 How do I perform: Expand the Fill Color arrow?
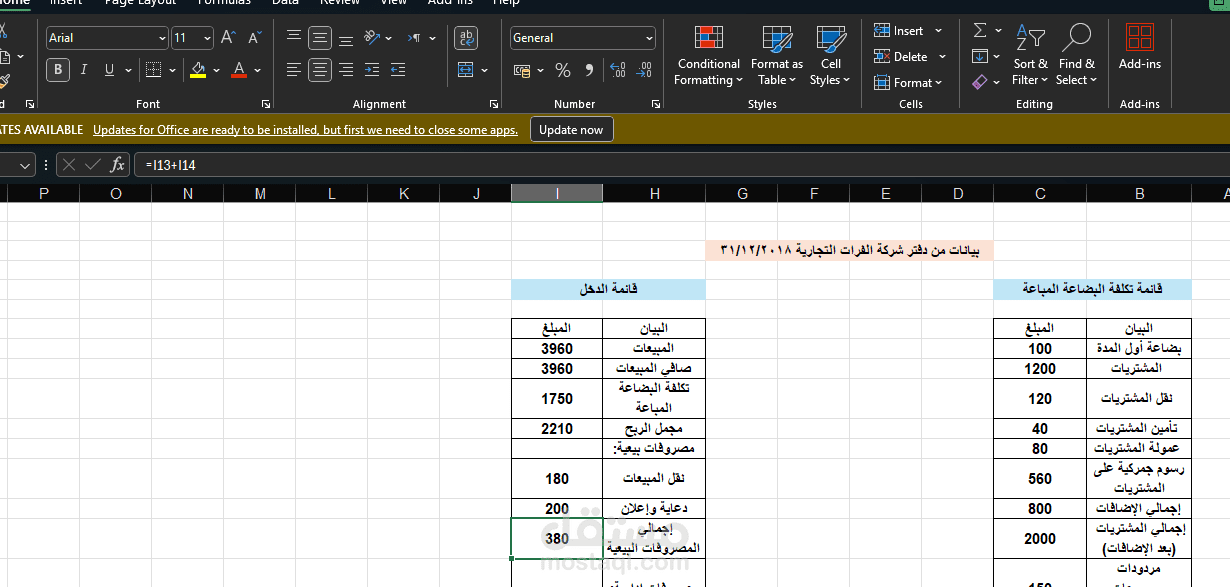(216, 70)
